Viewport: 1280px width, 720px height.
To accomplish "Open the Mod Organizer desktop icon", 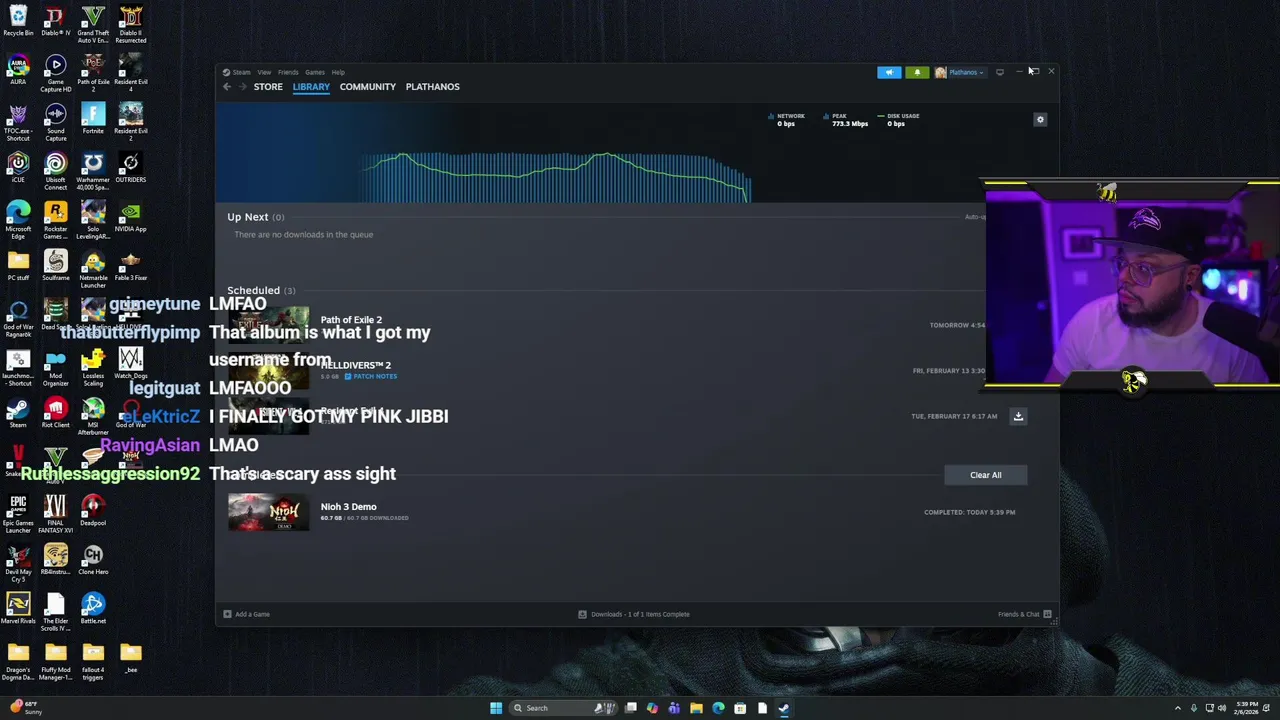I will pos(55,368).
